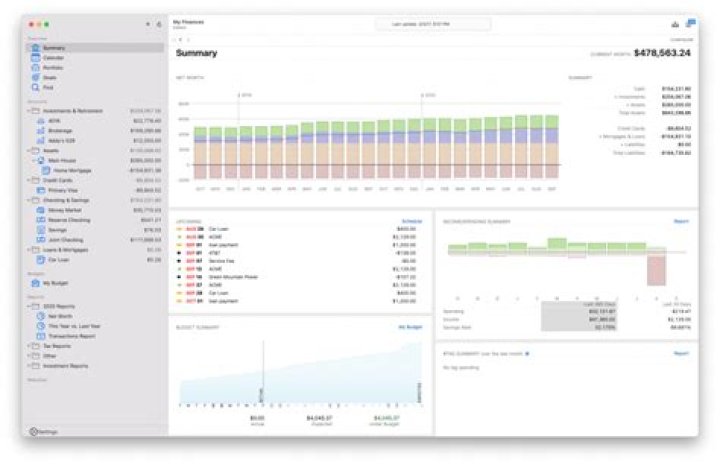Click the My Budget link in Budget Summary

point(410,327)
